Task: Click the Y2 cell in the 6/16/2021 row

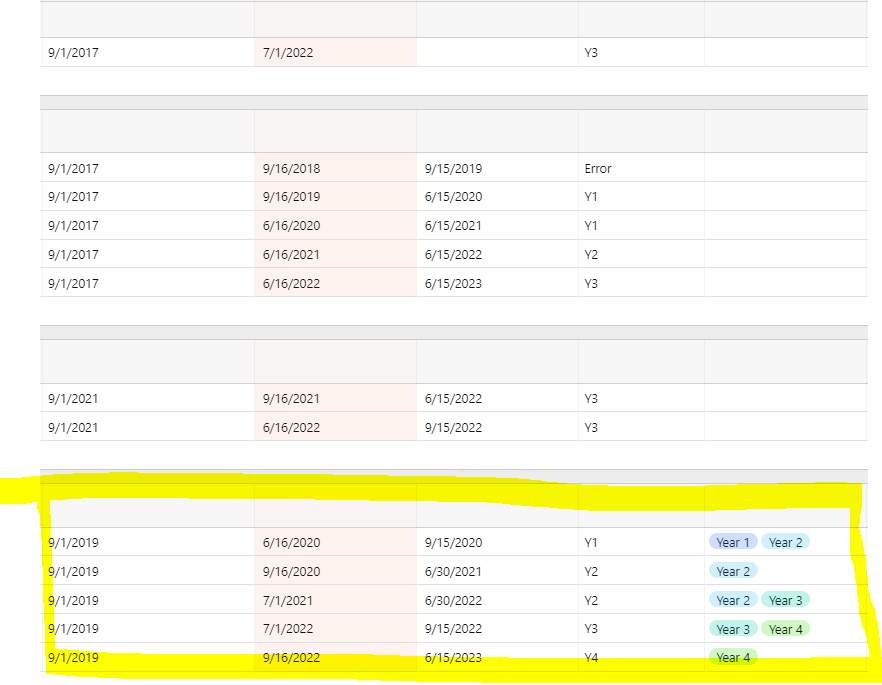Action: pos(641,254)
